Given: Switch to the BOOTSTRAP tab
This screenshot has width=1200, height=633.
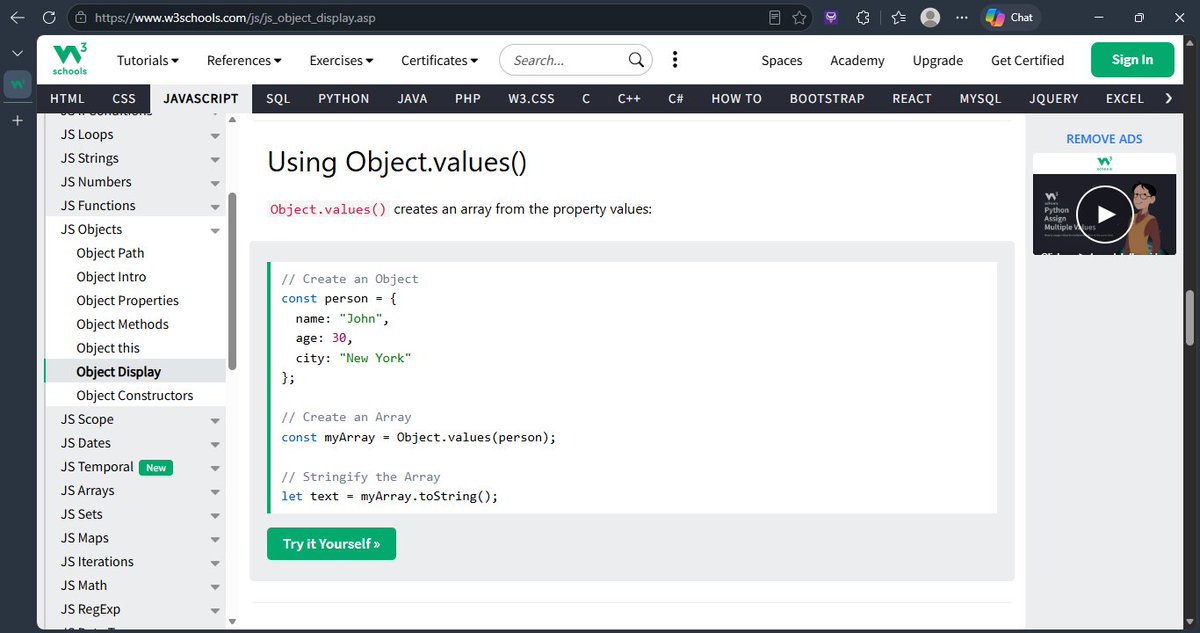Looking at the screenshot, I should click(826, 98).
